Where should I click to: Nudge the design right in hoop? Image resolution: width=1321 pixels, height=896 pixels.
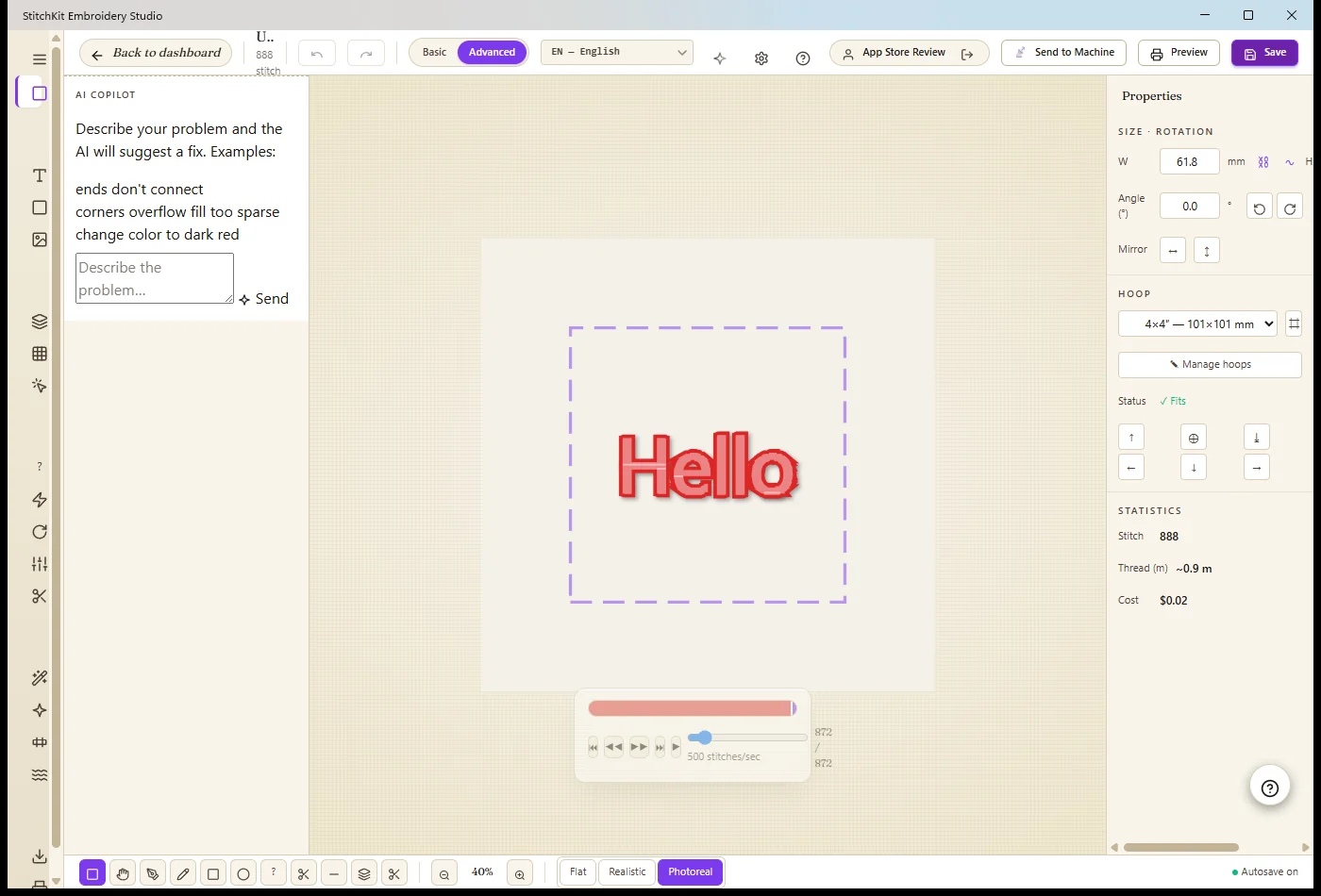point(1257,467)
